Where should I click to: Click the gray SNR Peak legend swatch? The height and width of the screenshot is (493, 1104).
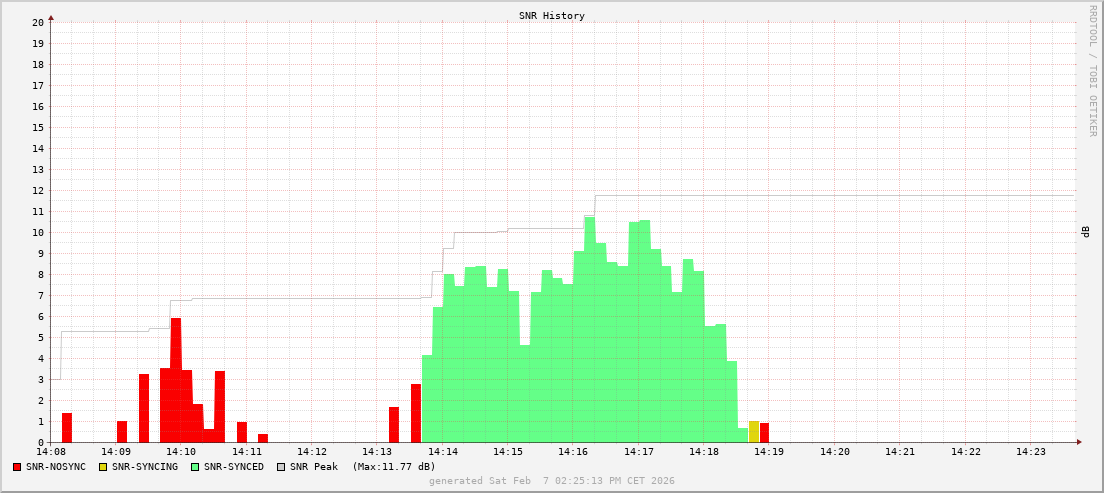(x=281, y=467)
